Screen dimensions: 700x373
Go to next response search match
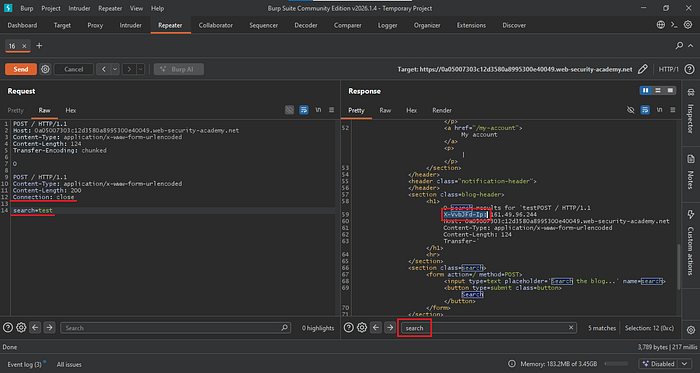coord(390,328)
